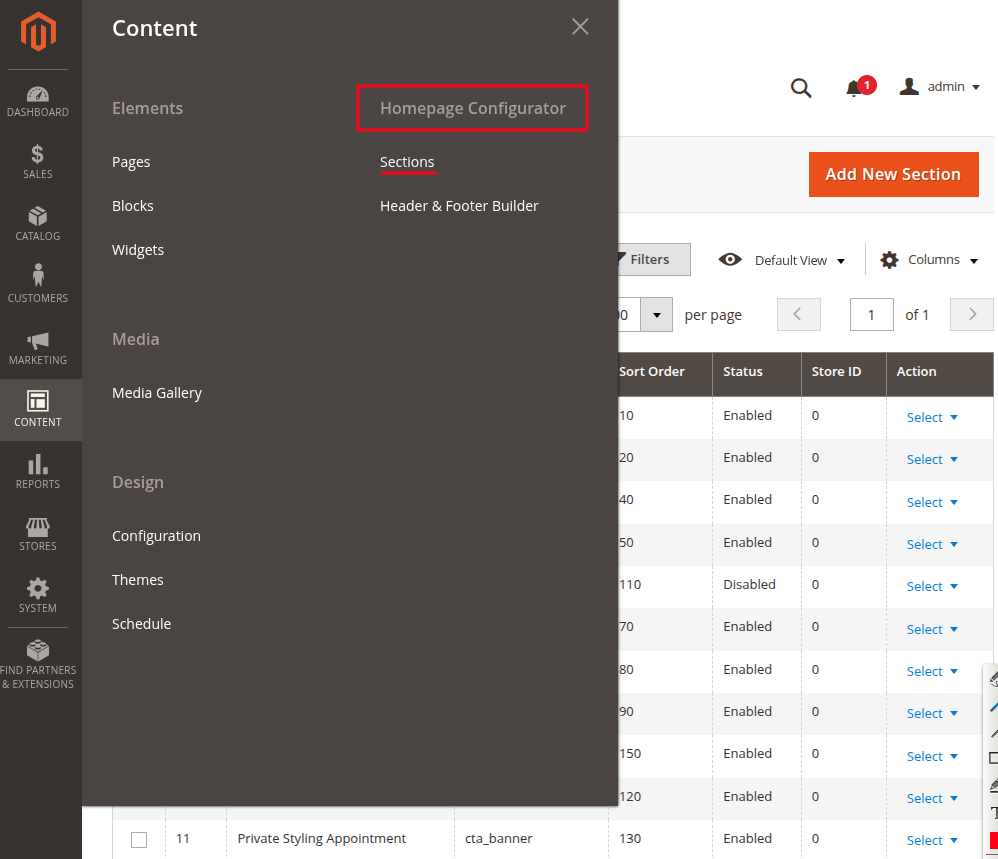Go to Widgets under Elements

coord(138,250)
